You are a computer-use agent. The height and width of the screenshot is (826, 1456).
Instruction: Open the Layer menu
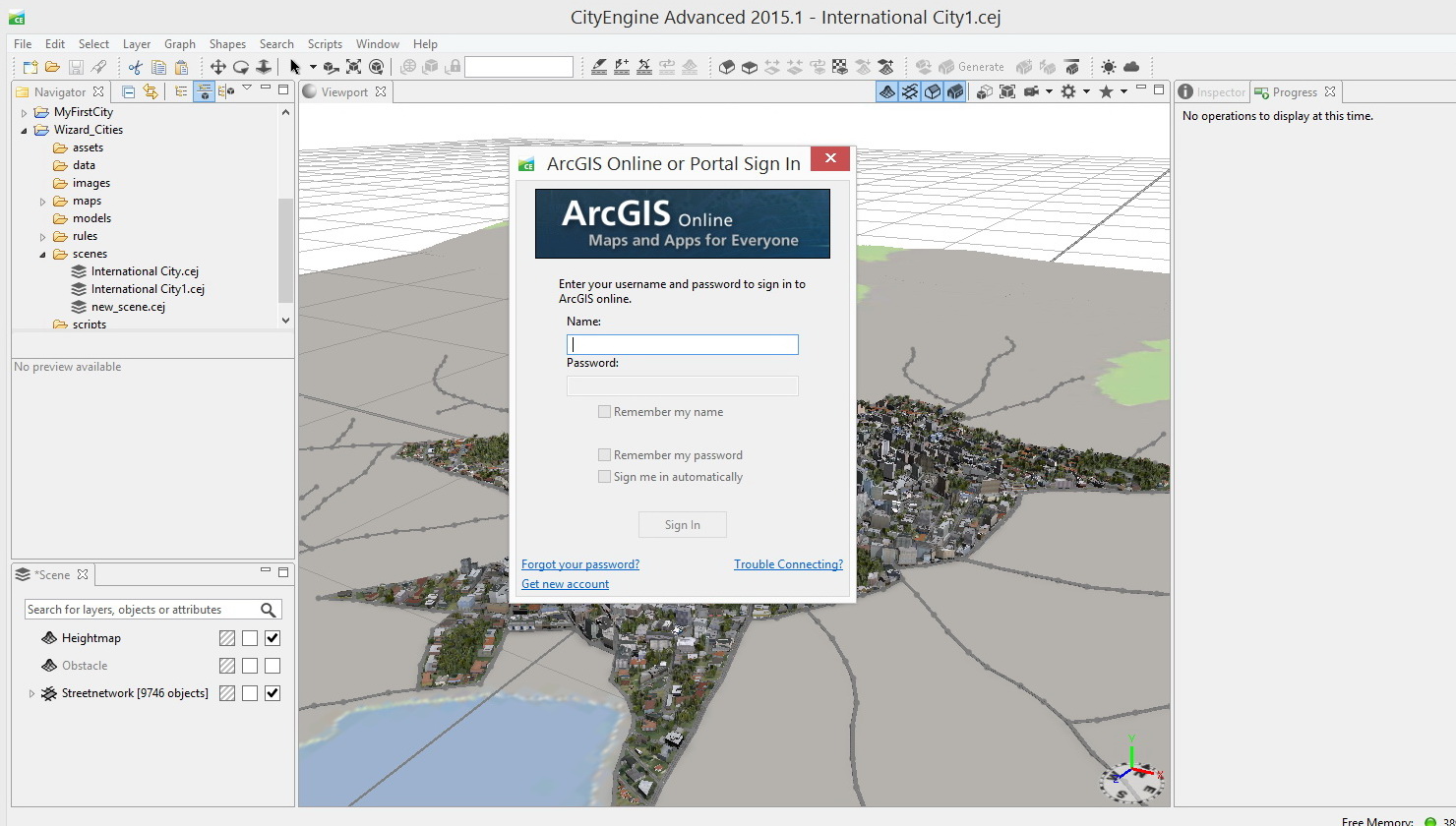(x=137, y=44)
